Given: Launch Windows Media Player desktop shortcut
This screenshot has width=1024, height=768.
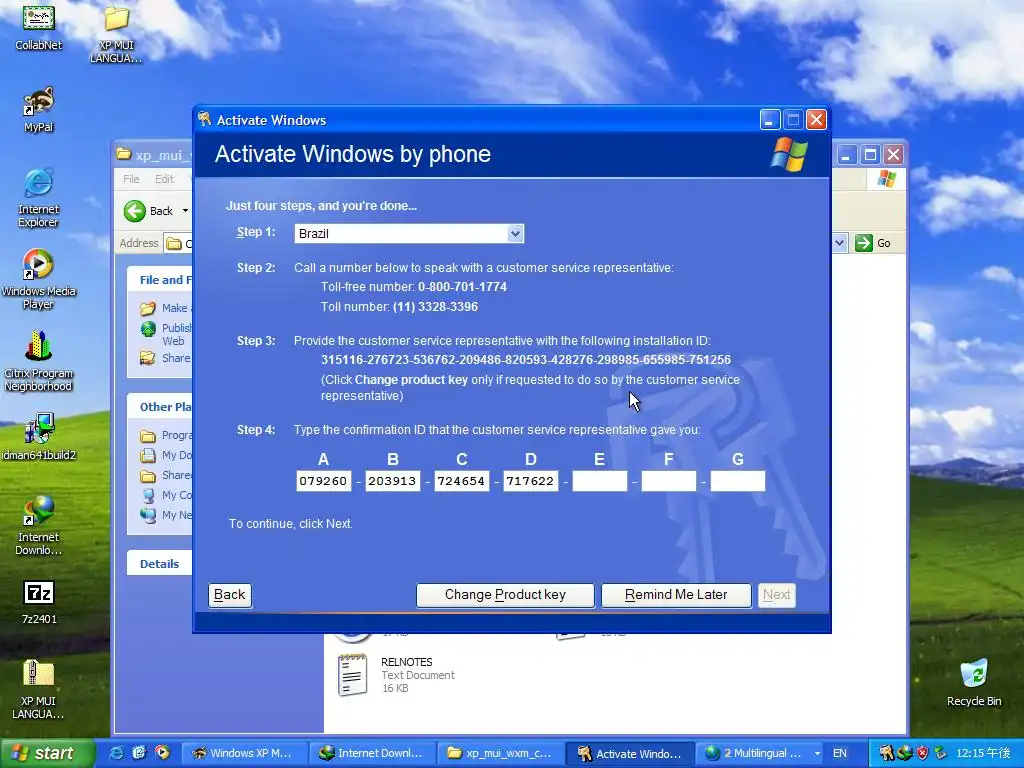Looking at the screenshot, I should point(39,280).
